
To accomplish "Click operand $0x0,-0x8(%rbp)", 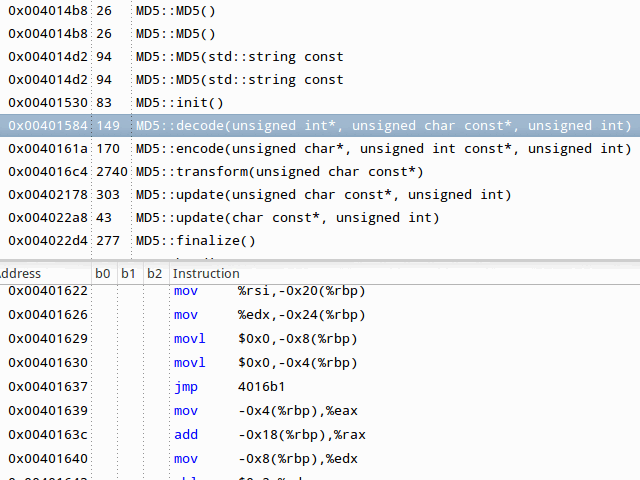I will coord(298,339).
